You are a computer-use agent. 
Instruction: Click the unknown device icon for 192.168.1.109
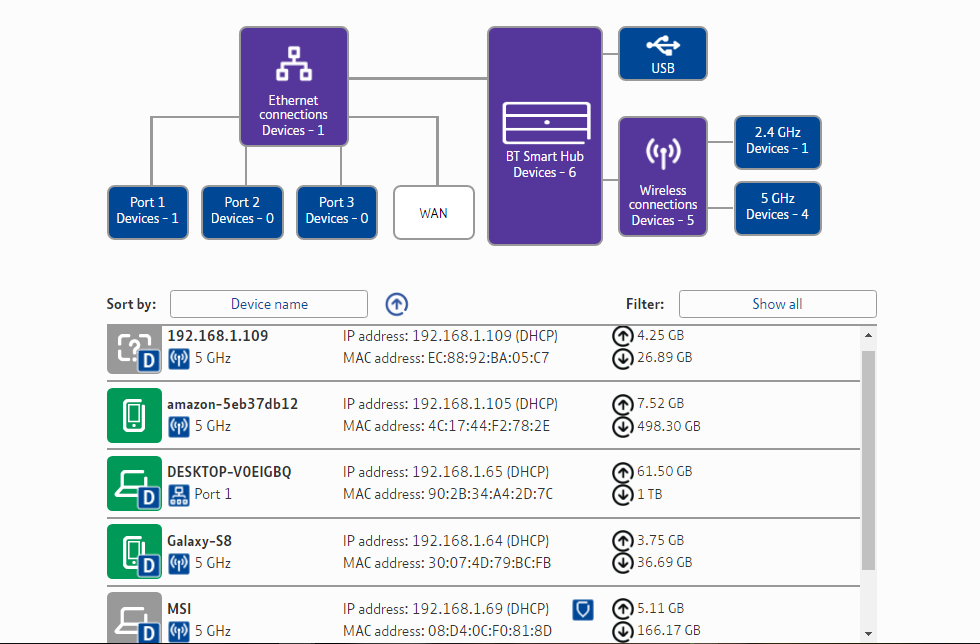[134, 347]
